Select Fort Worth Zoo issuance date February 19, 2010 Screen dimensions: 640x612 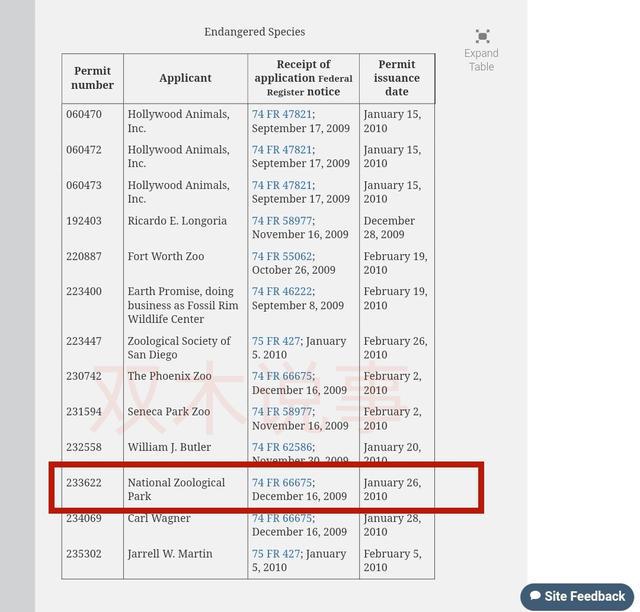click(396, 263)
